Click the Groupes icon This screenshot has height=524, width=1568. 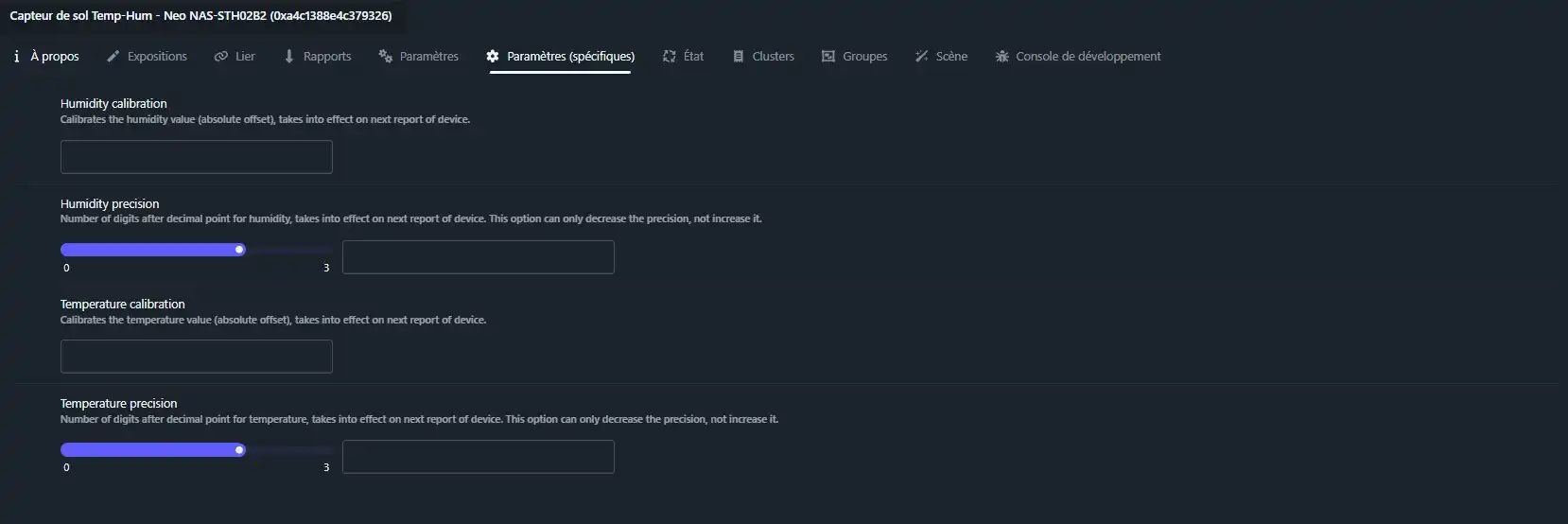pos(828,57)
